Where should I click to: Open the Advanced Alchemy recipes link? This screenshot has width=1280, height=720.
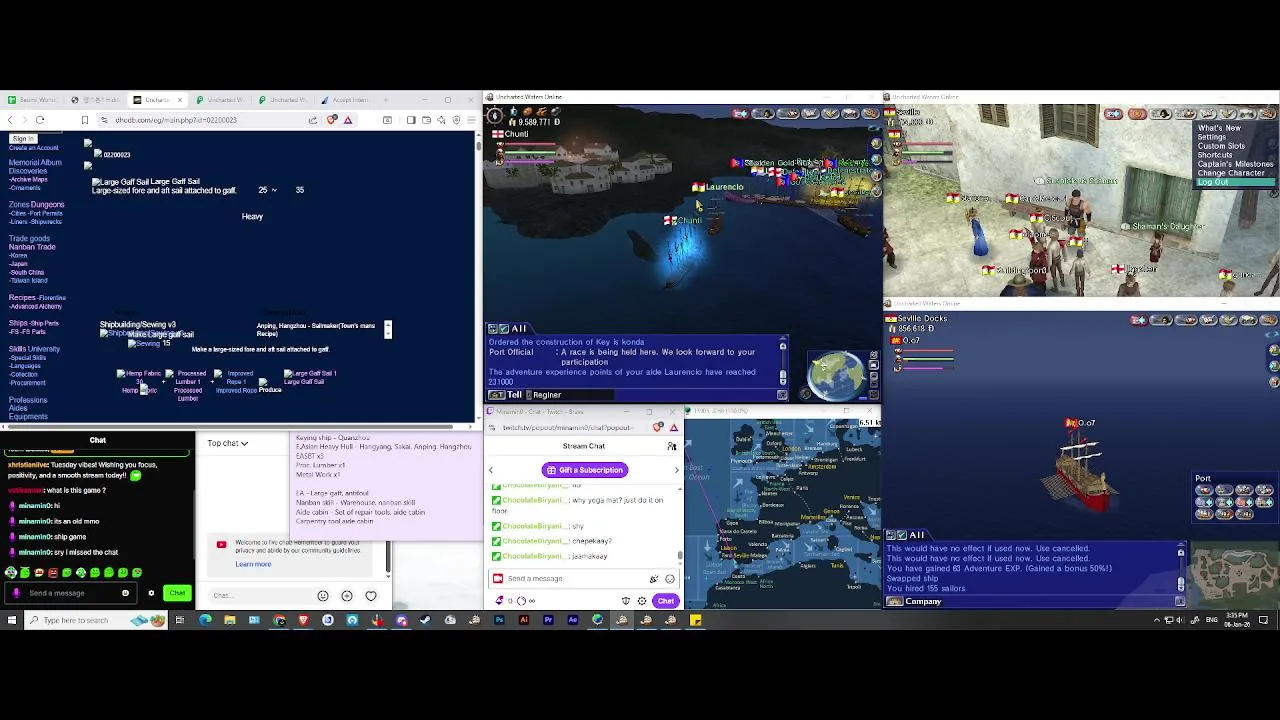(37, 306)
